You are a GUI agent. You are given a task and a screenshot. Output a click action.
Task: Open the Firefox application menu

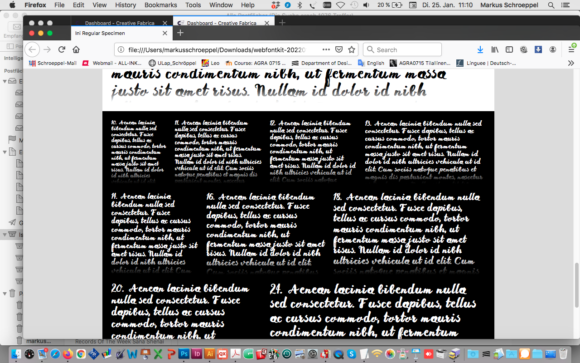click(x=35, y=5)
